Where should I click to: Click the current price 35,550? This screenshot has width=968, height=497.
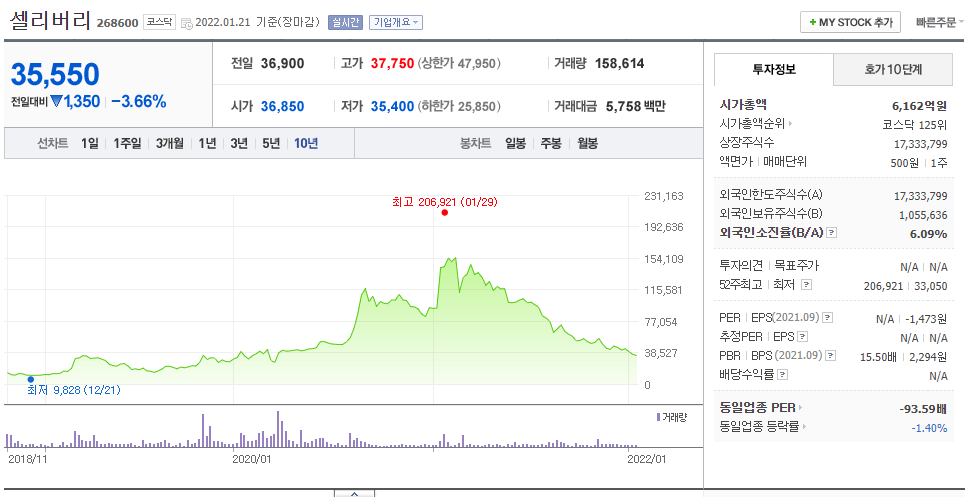pos(55,75)
